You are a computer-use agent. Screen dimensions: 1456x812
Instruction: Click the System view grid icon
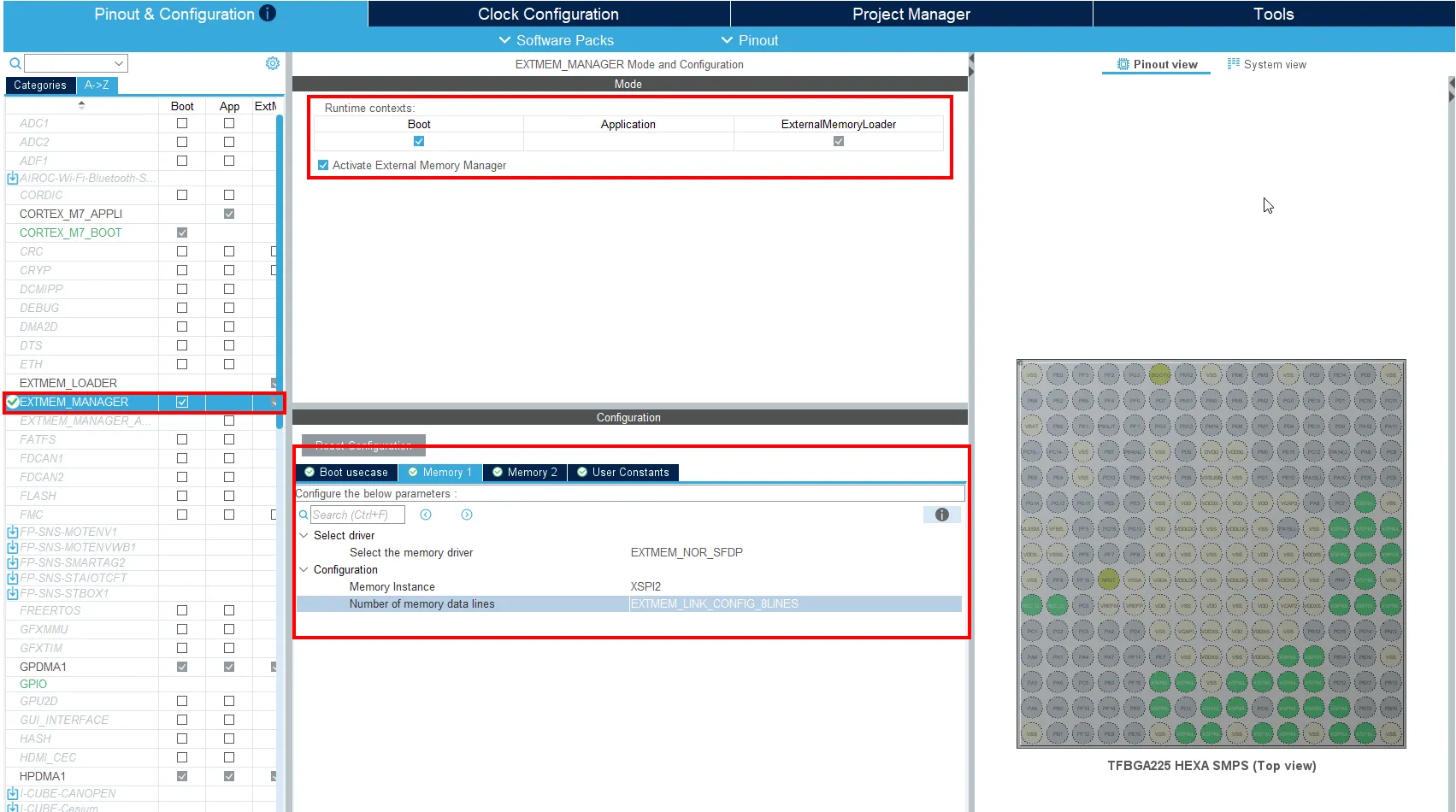pyautogui.click(x=1234, y=63)
